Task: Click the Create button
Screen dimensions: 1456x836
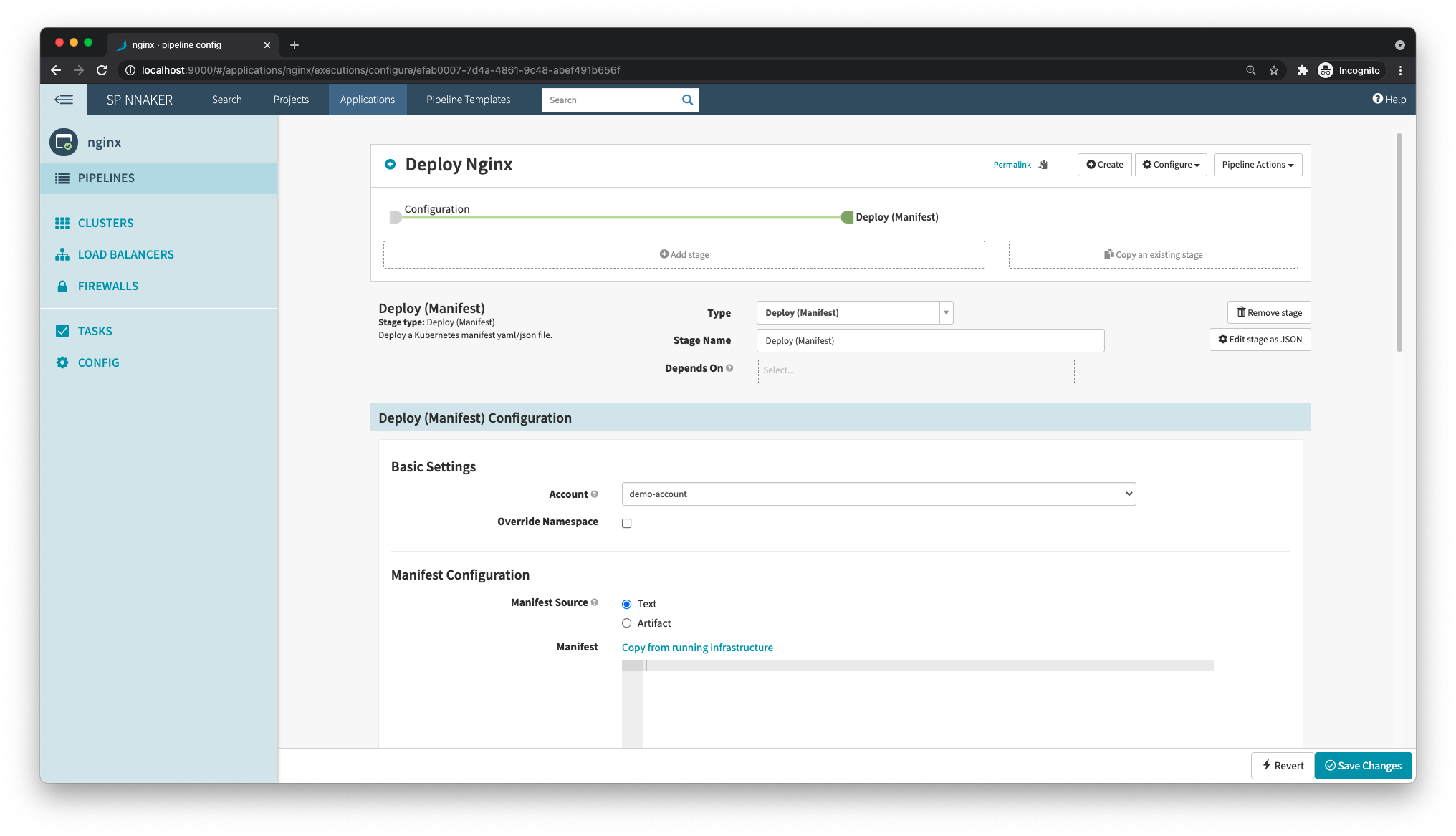Action: [x=1104, y=165]
